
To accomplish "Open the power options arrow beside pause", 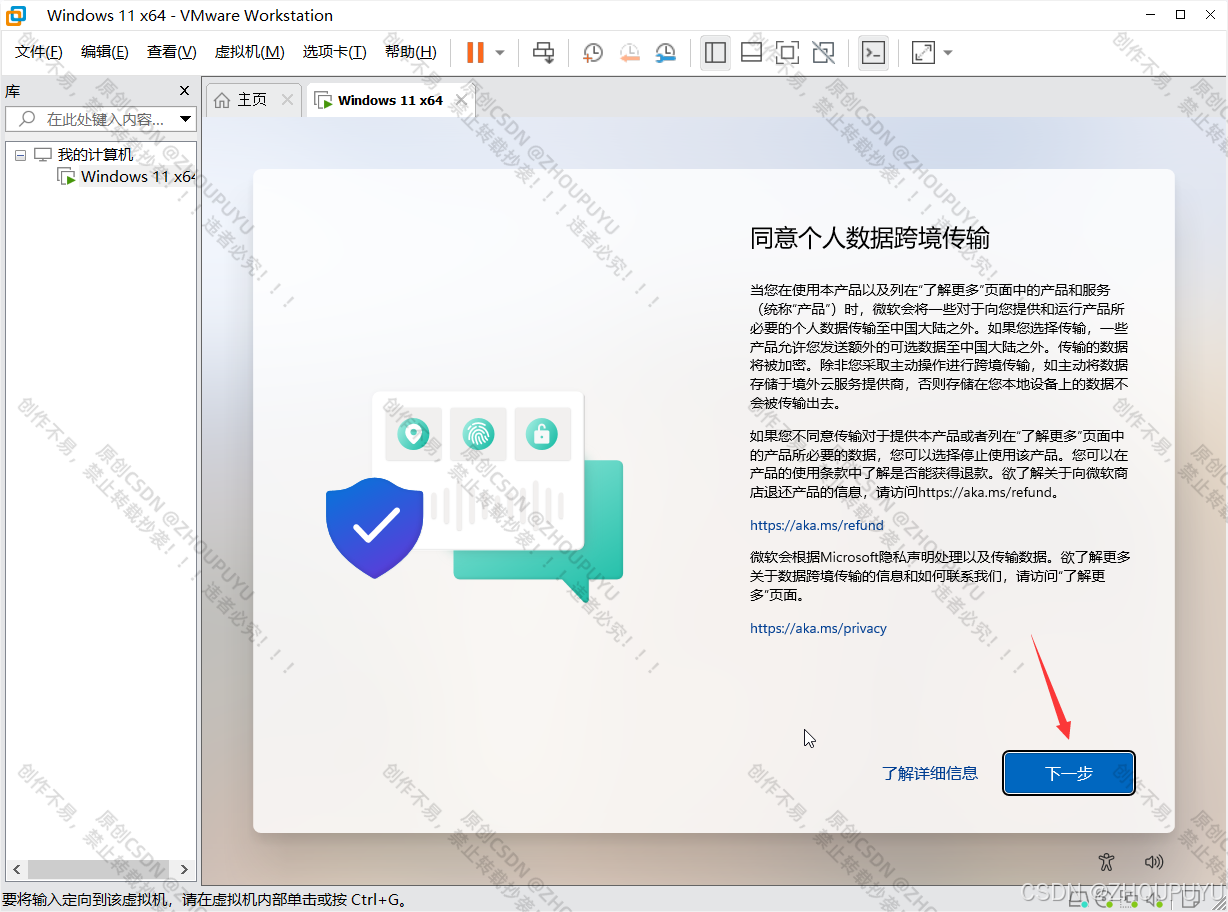I will (x=500, y=53).
